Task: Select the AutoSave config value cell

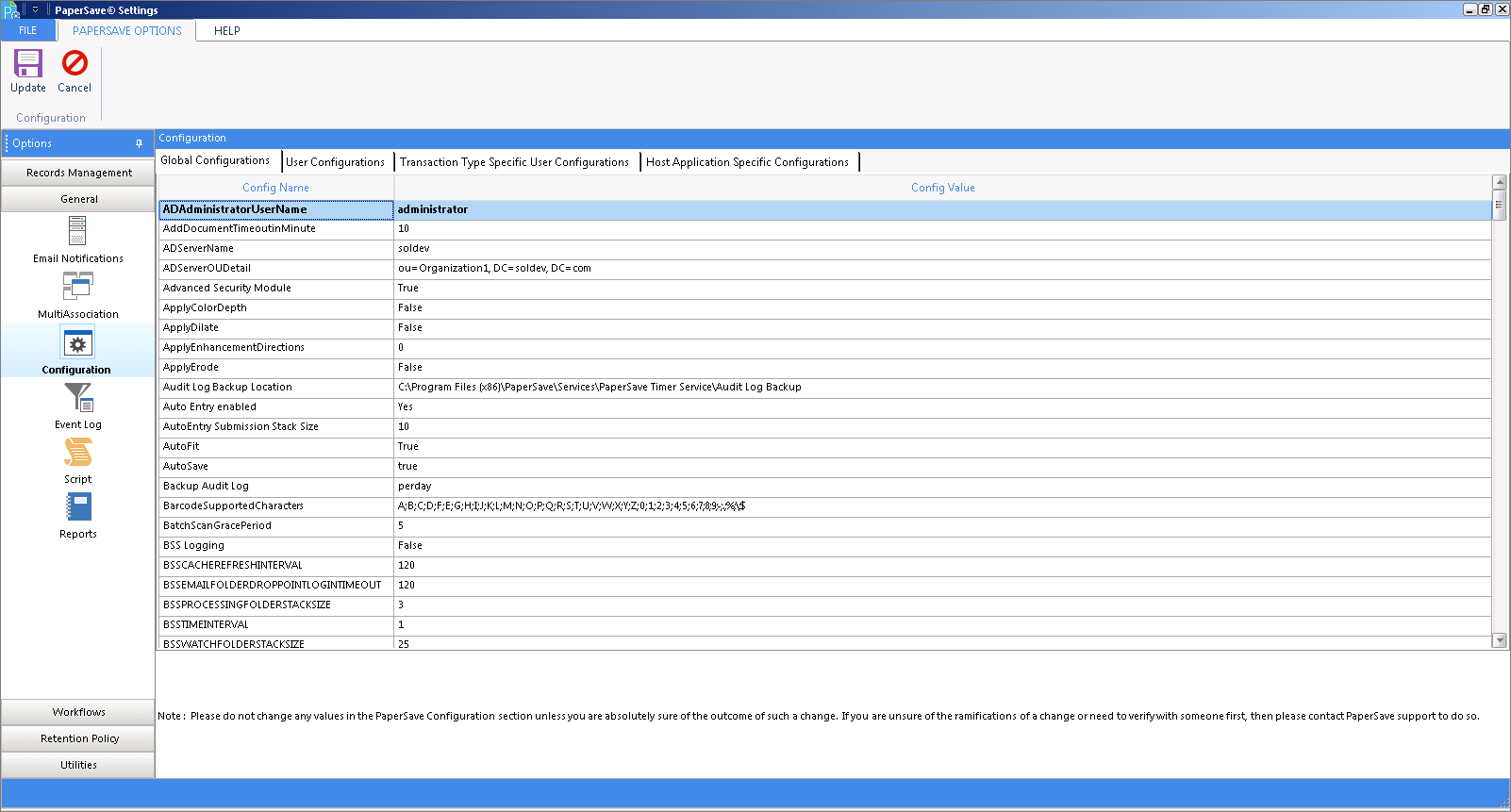Action: (x=942, y=466)
